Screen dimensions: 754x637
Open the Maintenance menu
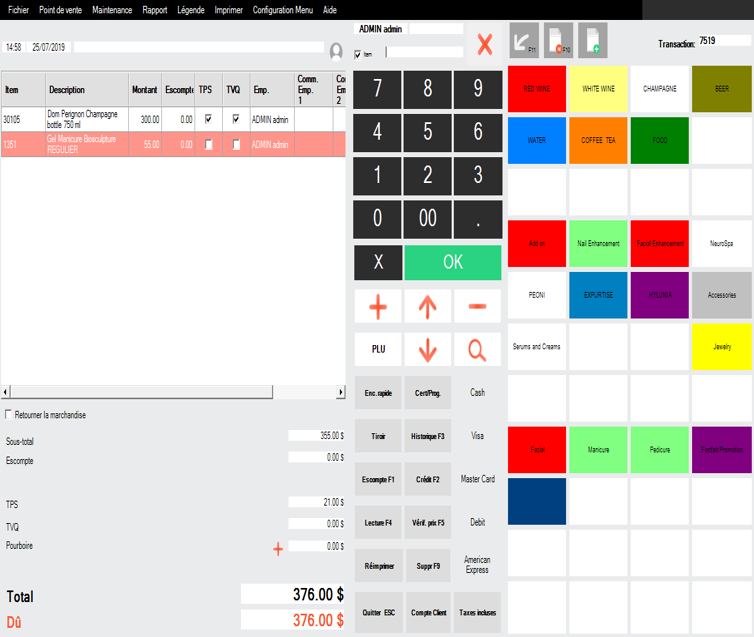coord(112,10)
